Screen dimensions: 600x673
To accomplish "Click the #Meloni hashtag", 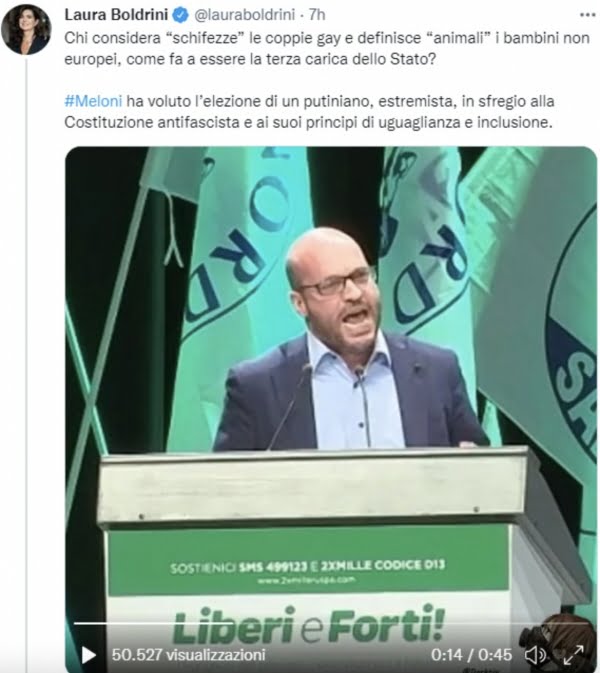I will [93, 101].
